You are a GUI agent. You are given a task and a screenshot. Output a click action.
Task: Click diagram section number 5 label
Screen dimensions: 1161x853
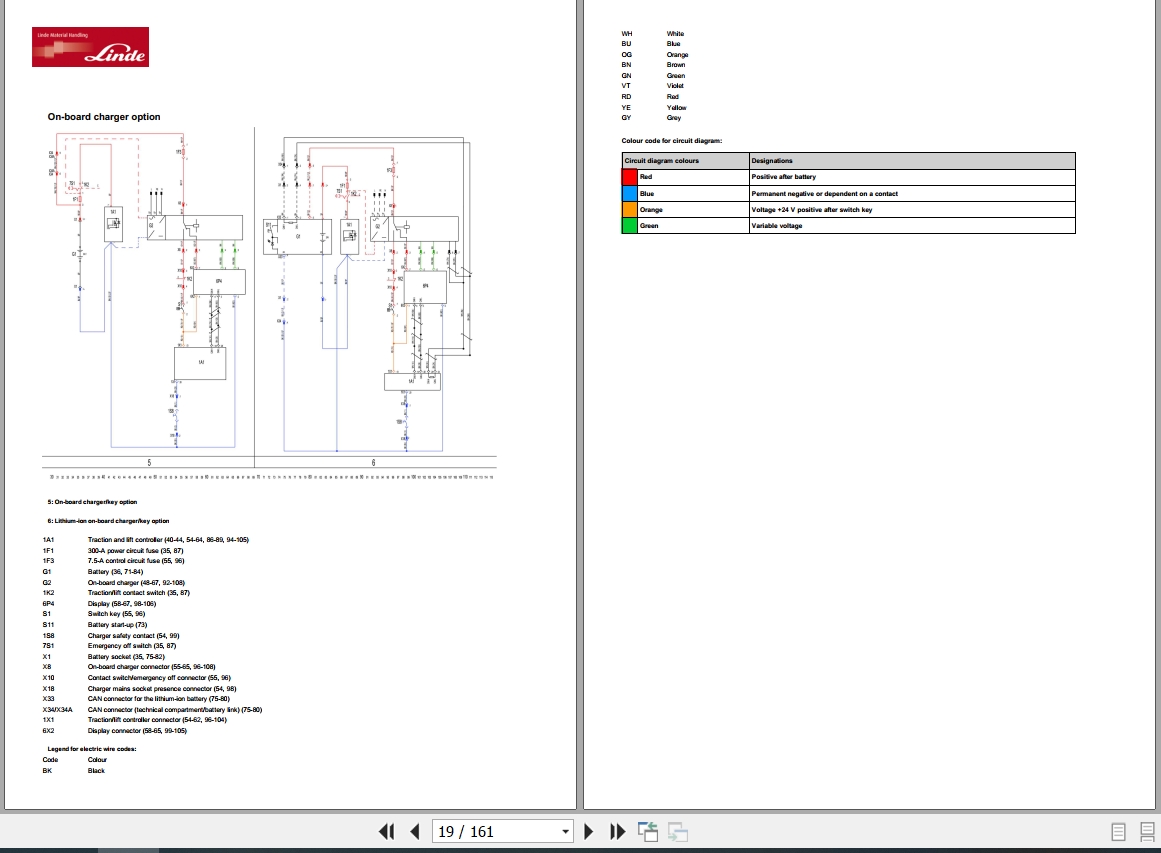[x=149, y=463]
